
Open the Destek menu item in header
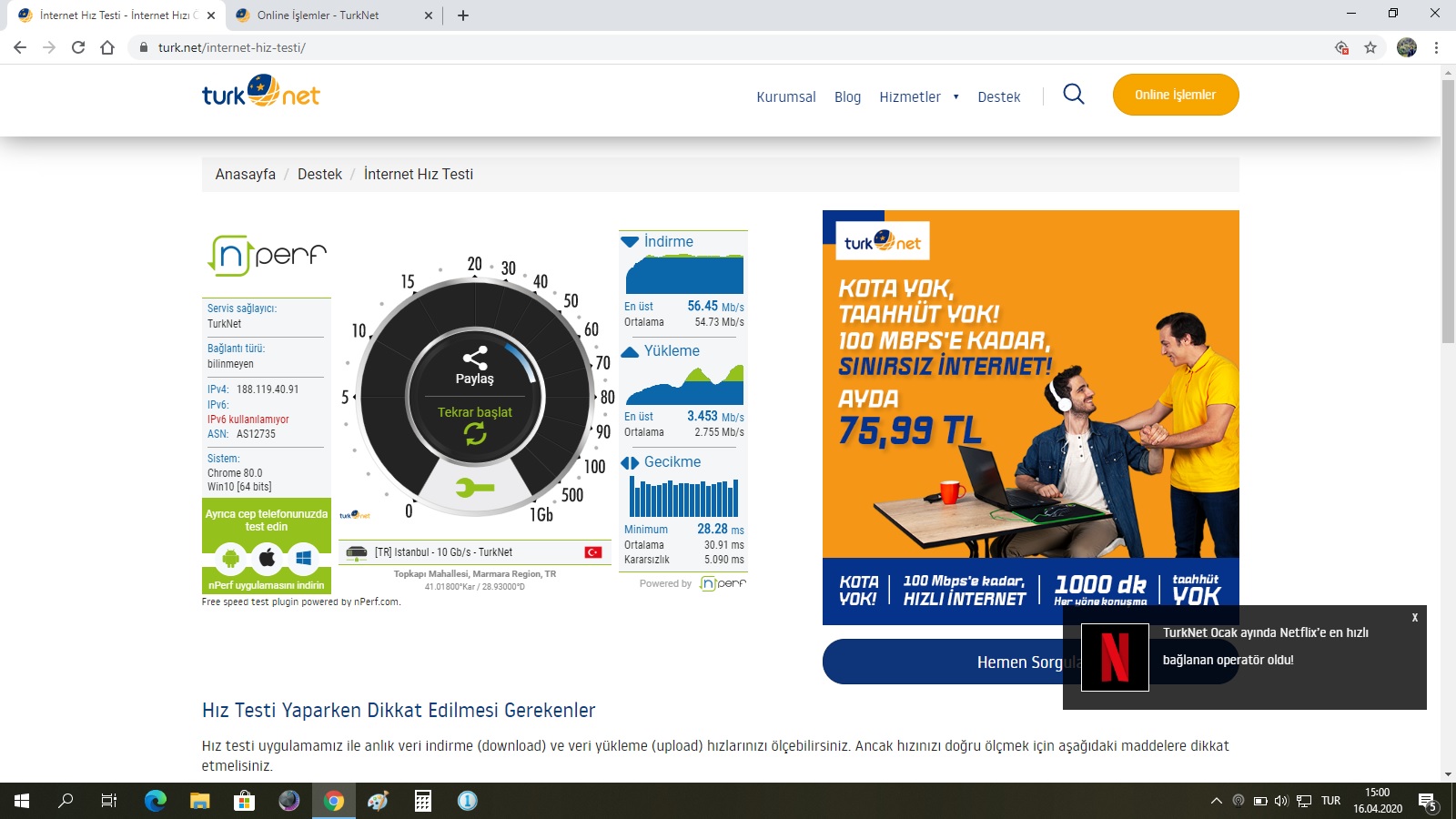point(999,96)
